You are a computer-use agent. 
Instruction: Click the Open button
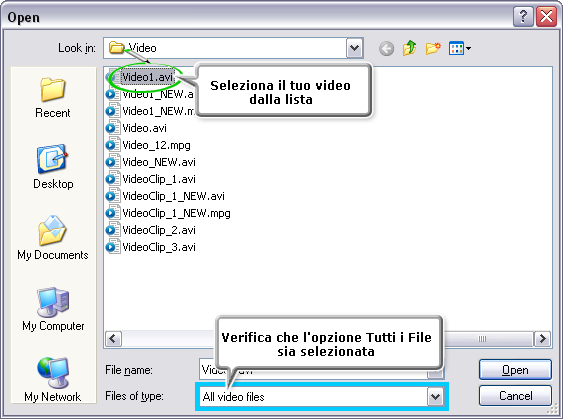[515, 370]
